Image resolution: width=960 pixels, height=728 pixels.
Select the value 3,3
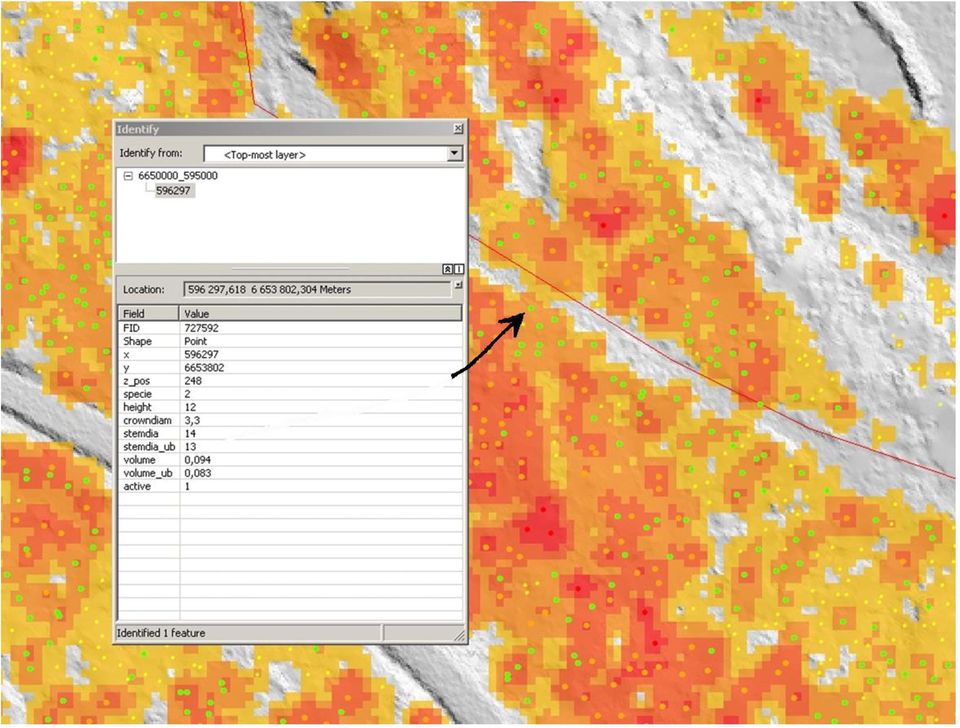pyautogui.click(x=192, y=421)
